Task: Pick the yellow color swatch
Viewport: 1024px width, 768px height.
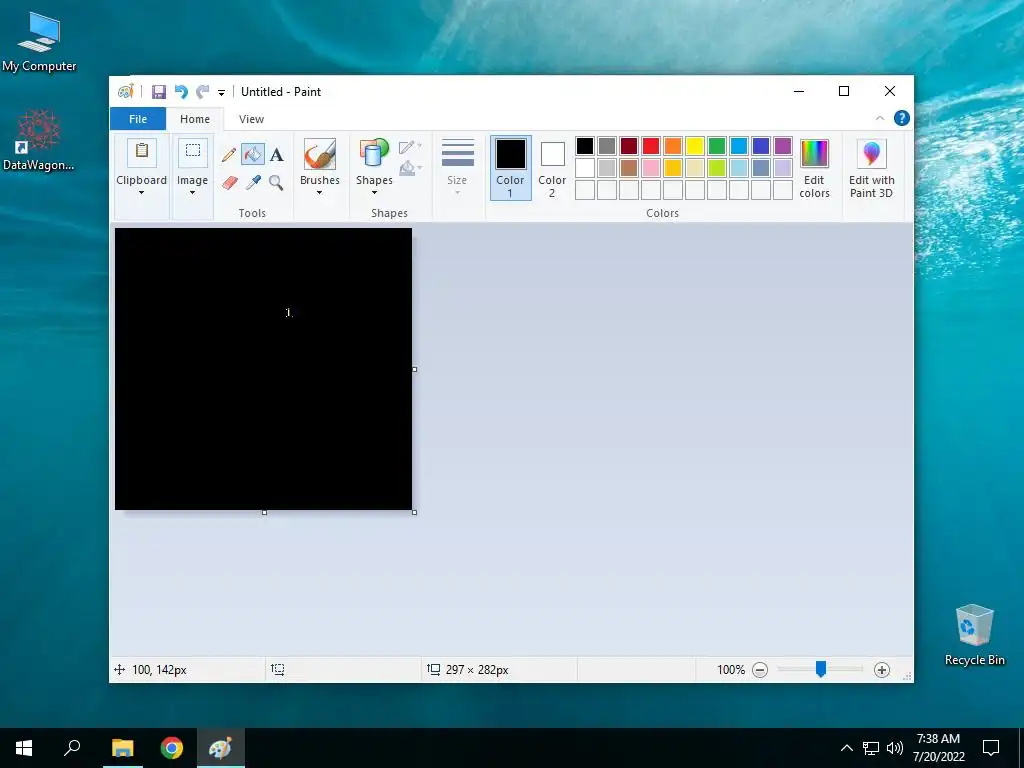Action: pos(695,146)
